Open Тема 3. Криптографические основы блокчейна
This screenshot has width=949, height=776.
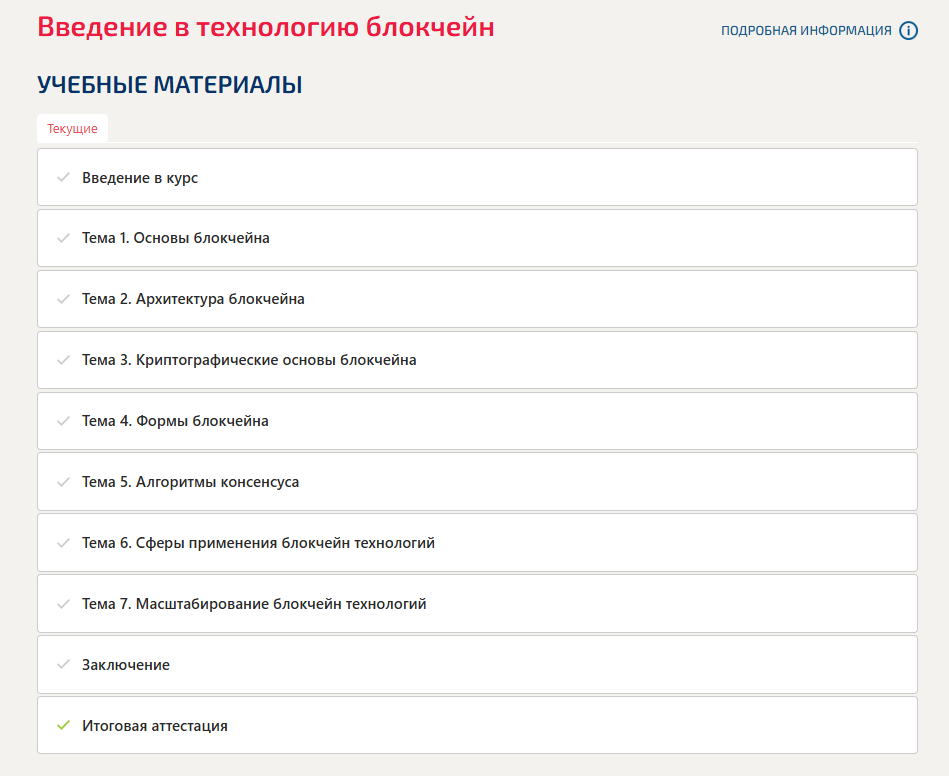pyautogui.click(x=249, y=360)
